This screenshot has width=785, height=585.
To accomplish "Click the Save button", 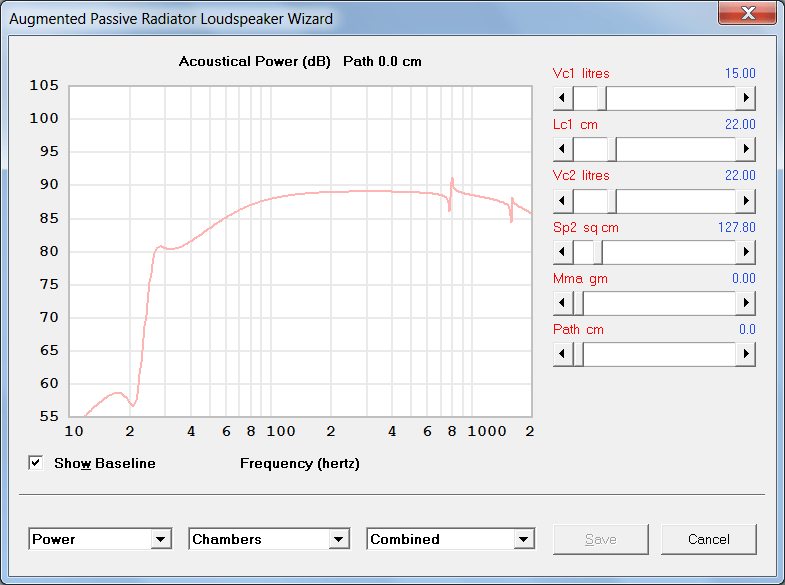I will [601, 539].
